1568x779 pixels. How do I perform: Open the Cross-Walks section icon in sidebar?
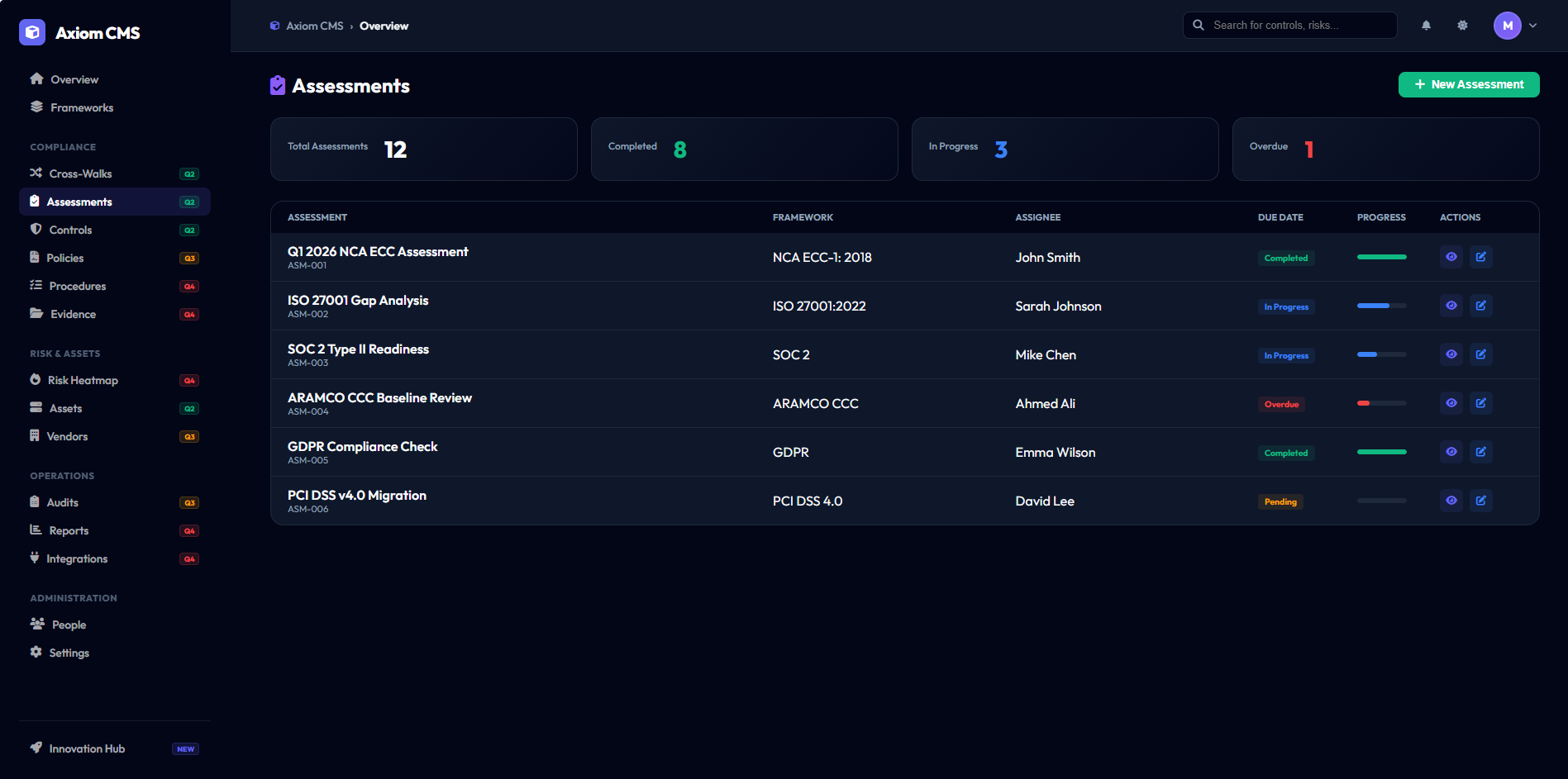point(36,173)
